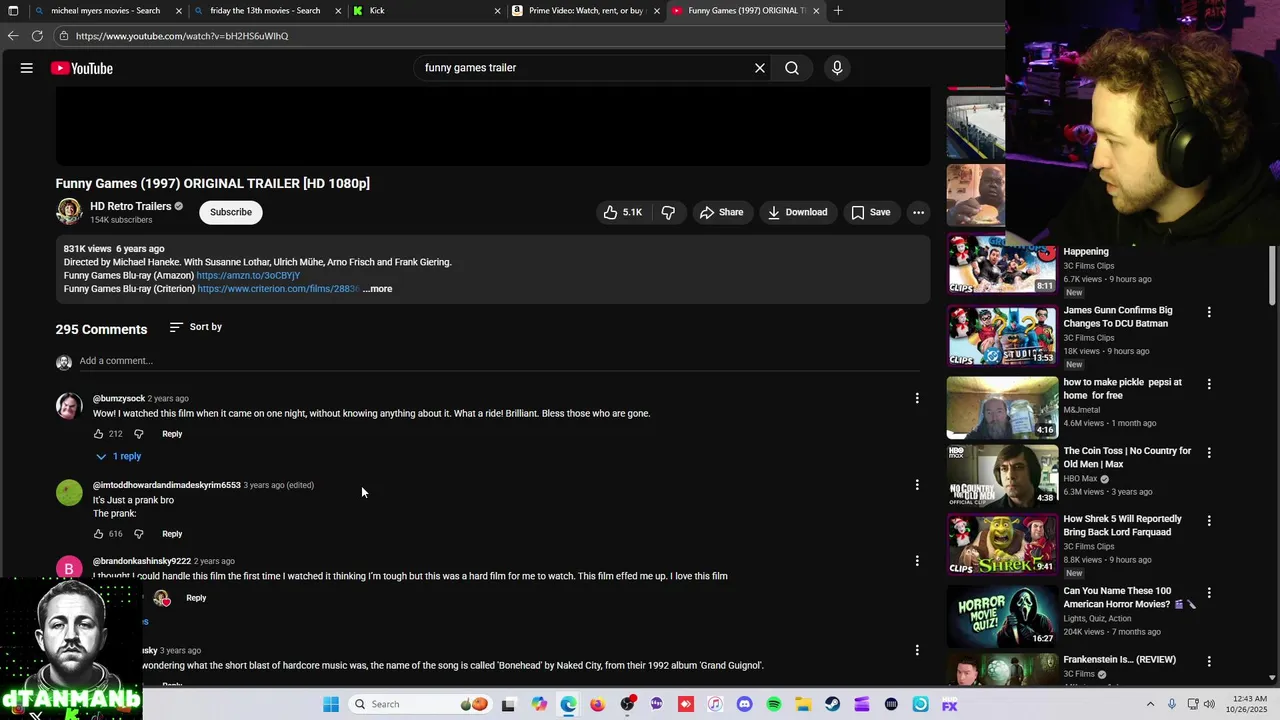The image size is (1280, 720).
Task: Open the Shrek 5 Lord Farquaad video title
Action: pos(1122,525)
